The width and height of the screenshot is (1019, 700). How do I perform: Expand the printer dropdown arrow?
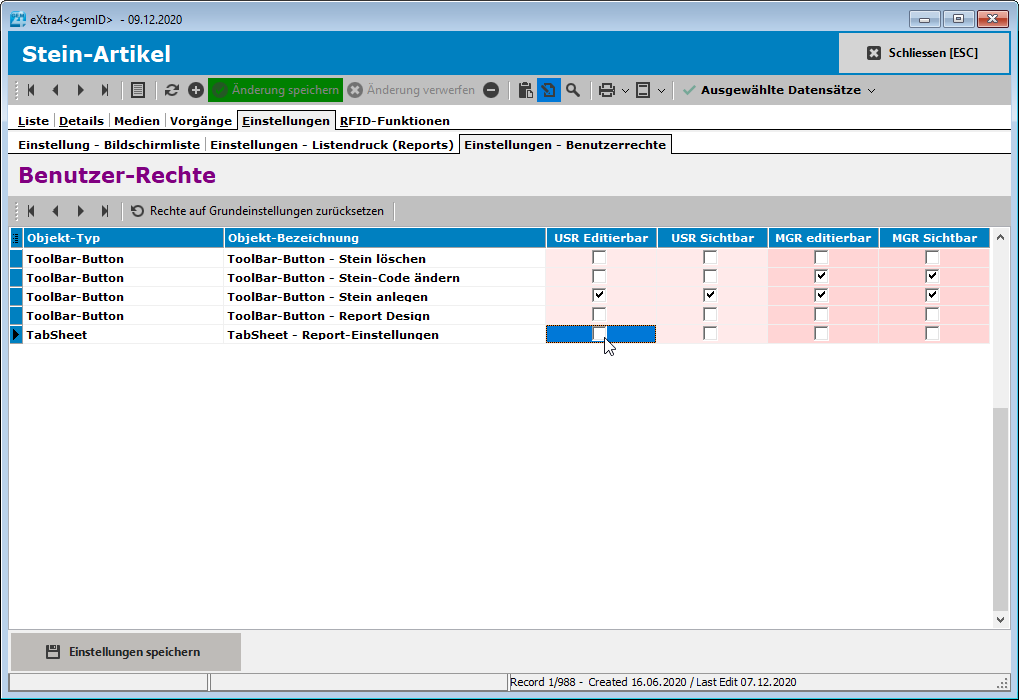click(x=625, y=91)
